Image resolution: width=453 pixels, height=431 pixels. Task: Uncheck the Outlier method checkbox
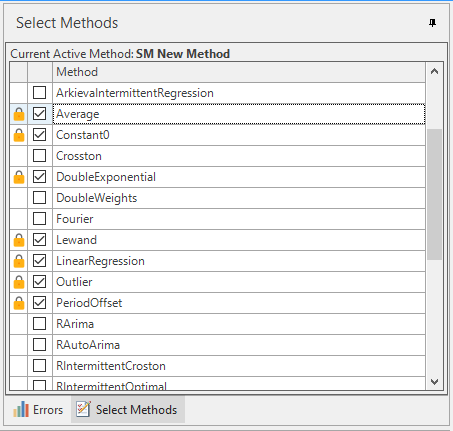(x=40, y=282)
